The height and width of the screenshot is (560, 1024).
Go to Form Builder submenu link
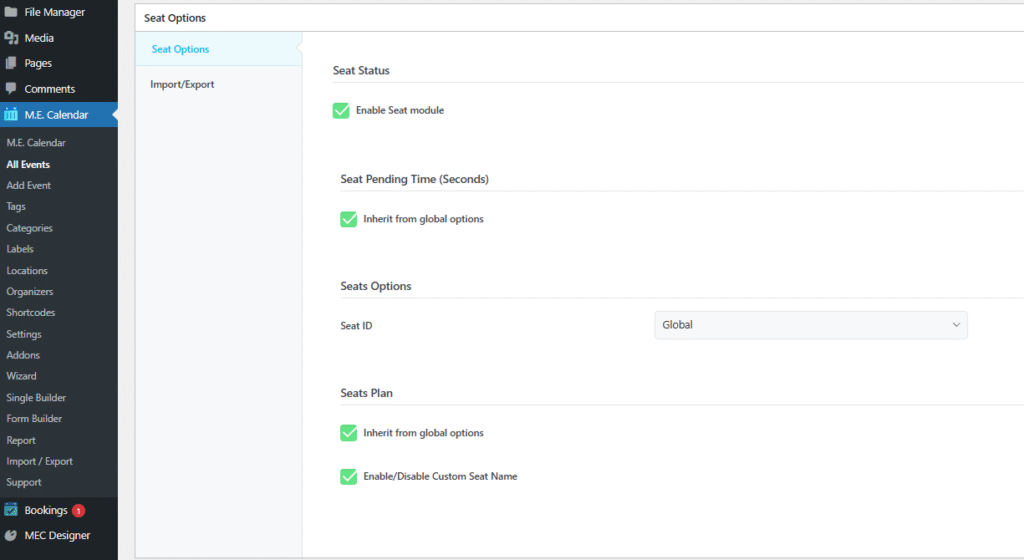point(34,419)
